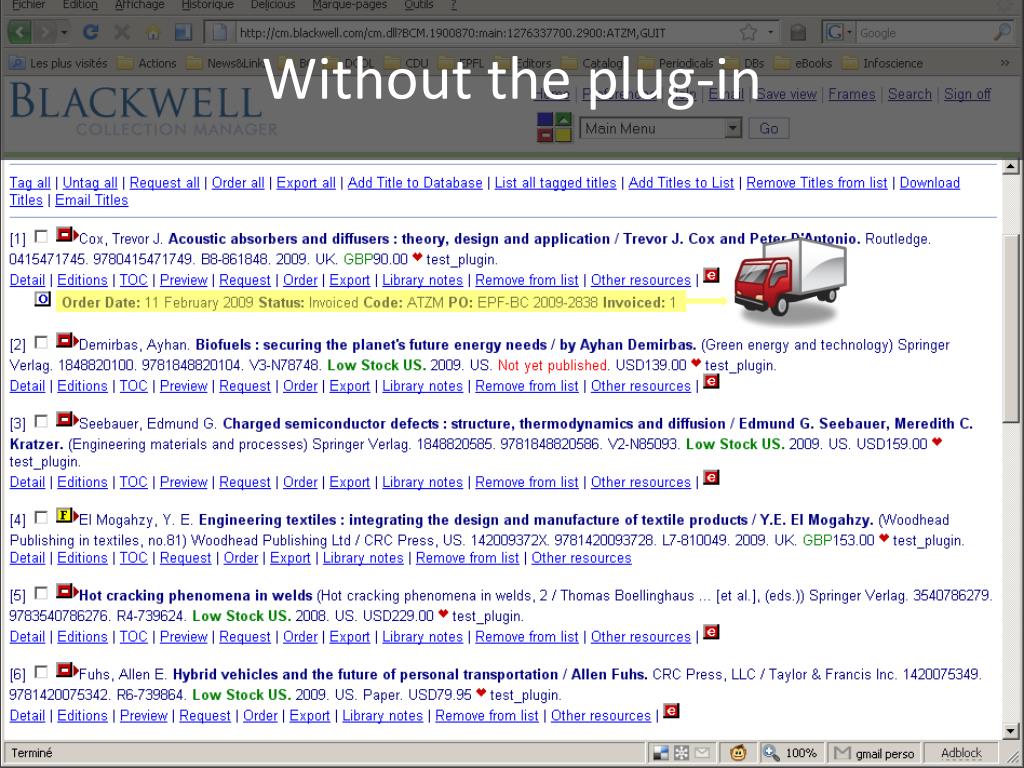Tick the checkbox for title [2] Demirbas
Screen dimensions: 1024x768
(x=41, y=342)
